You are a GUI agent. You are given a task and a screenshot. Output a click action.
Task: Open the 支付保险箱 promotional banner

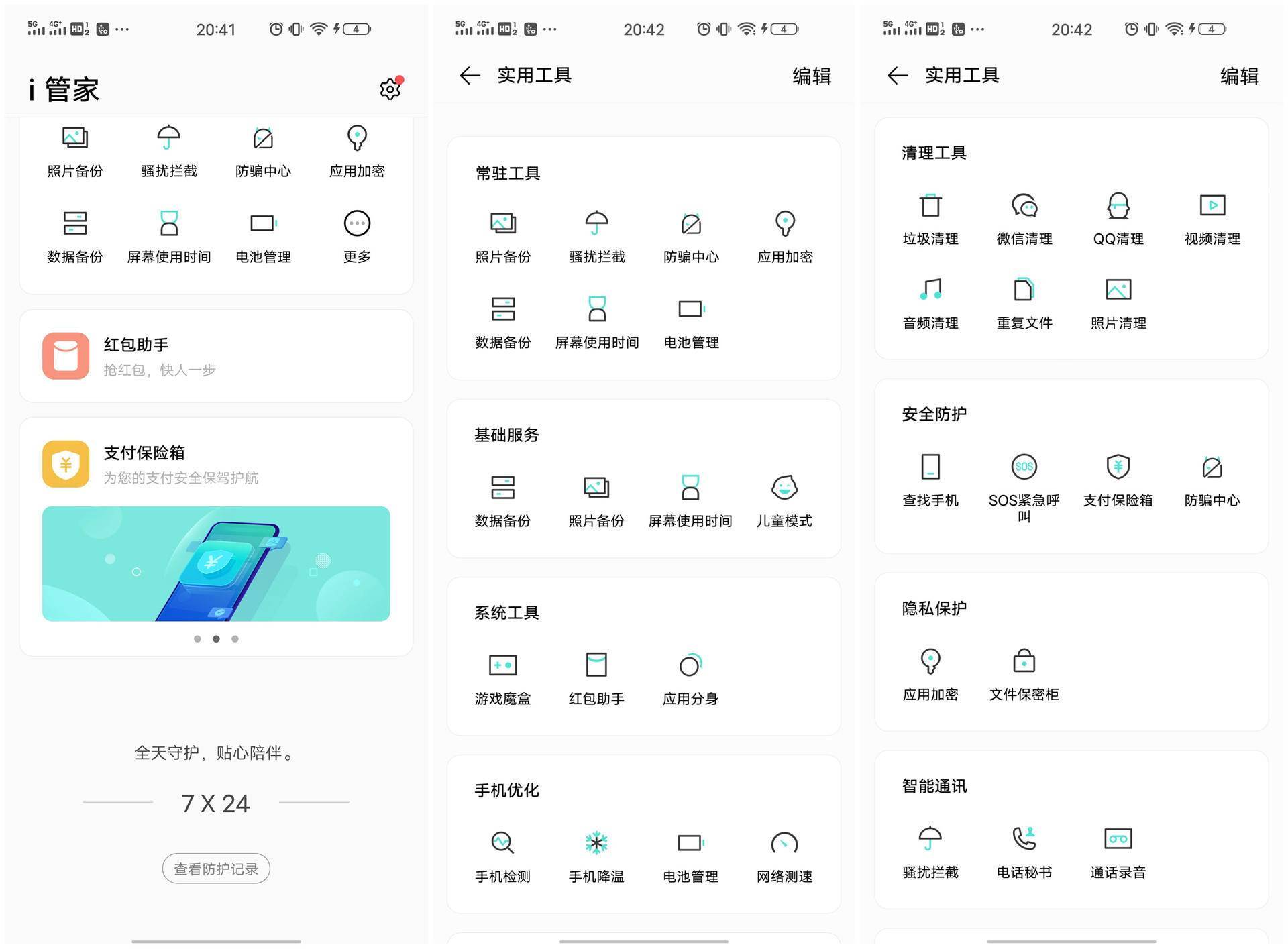tap(215, 563)
